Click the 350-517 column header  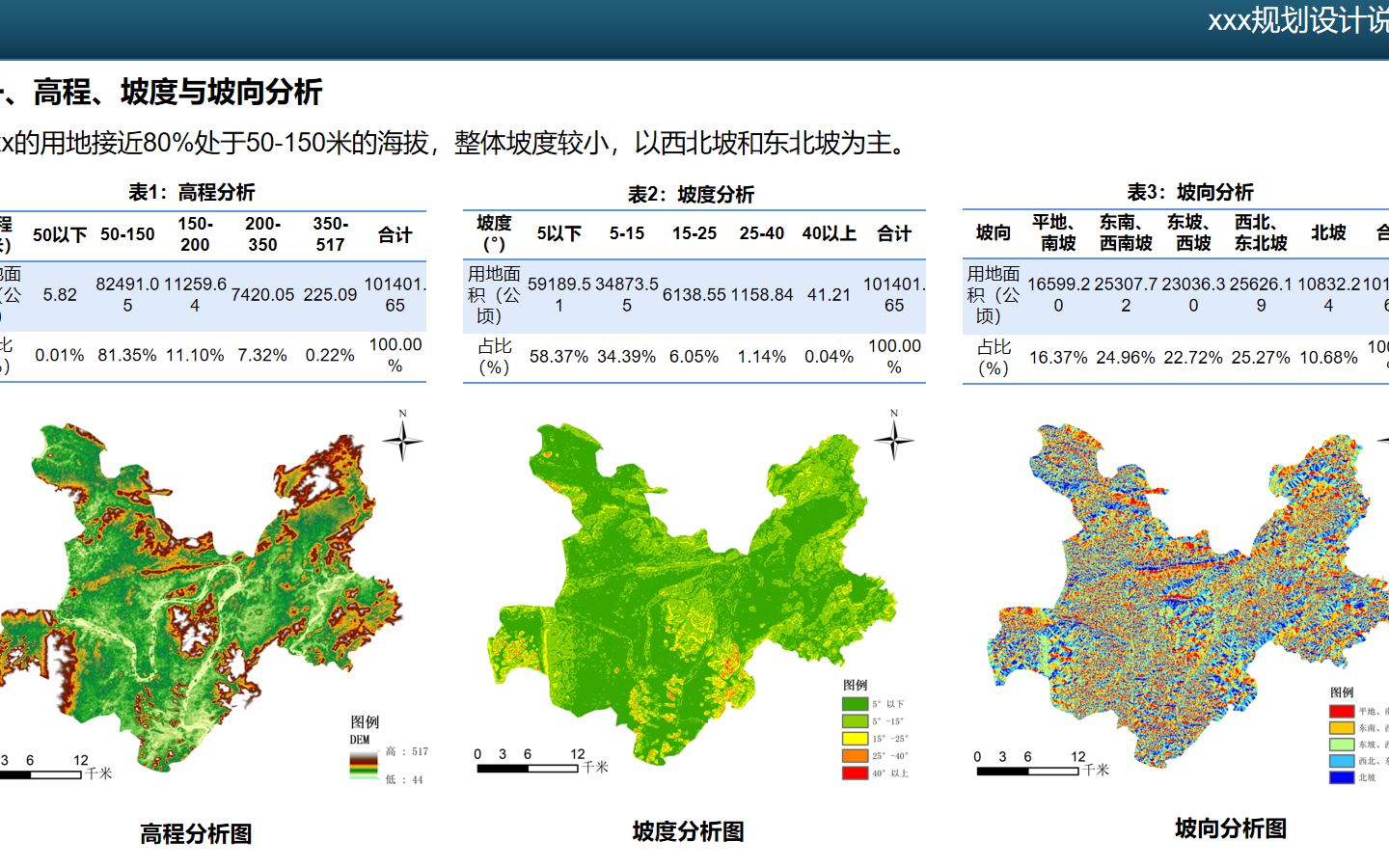pos(330,234)
